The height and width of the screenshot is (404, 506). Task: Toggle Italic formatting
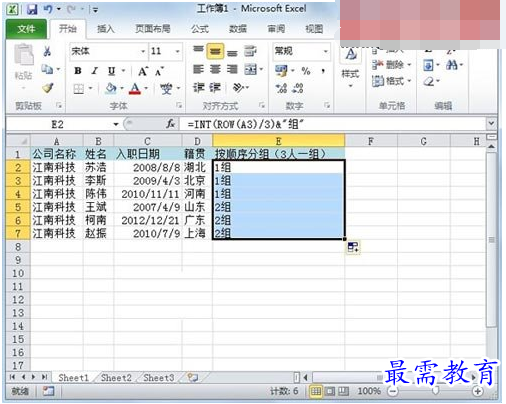point(95,71)
